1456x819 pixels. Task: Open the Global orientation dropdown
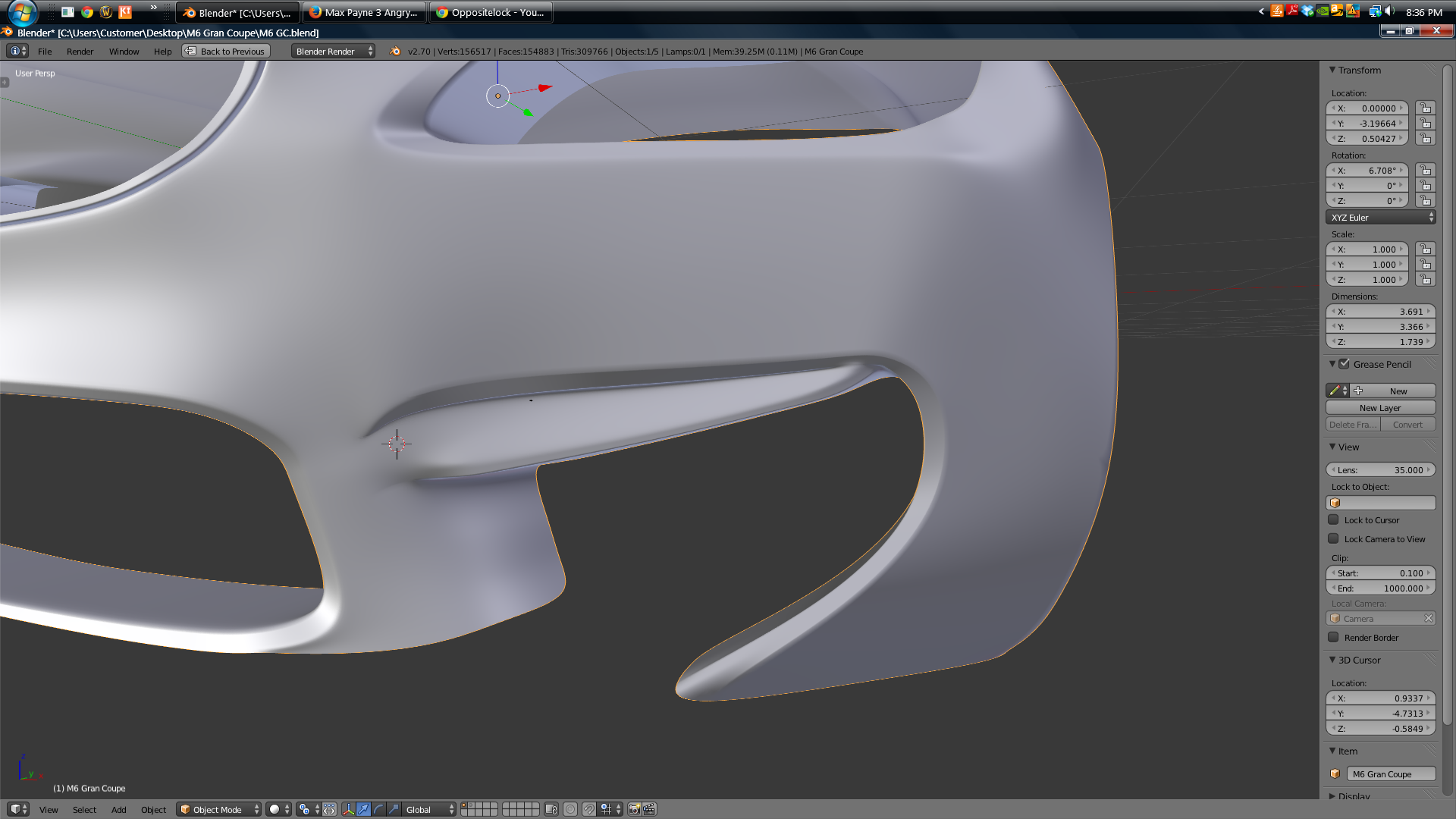click(430, 809)
